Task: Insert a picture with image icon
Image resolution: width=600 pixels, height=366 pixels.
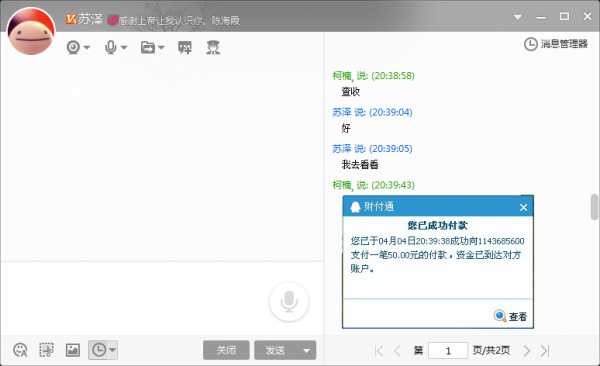Action: click(72, 350)
